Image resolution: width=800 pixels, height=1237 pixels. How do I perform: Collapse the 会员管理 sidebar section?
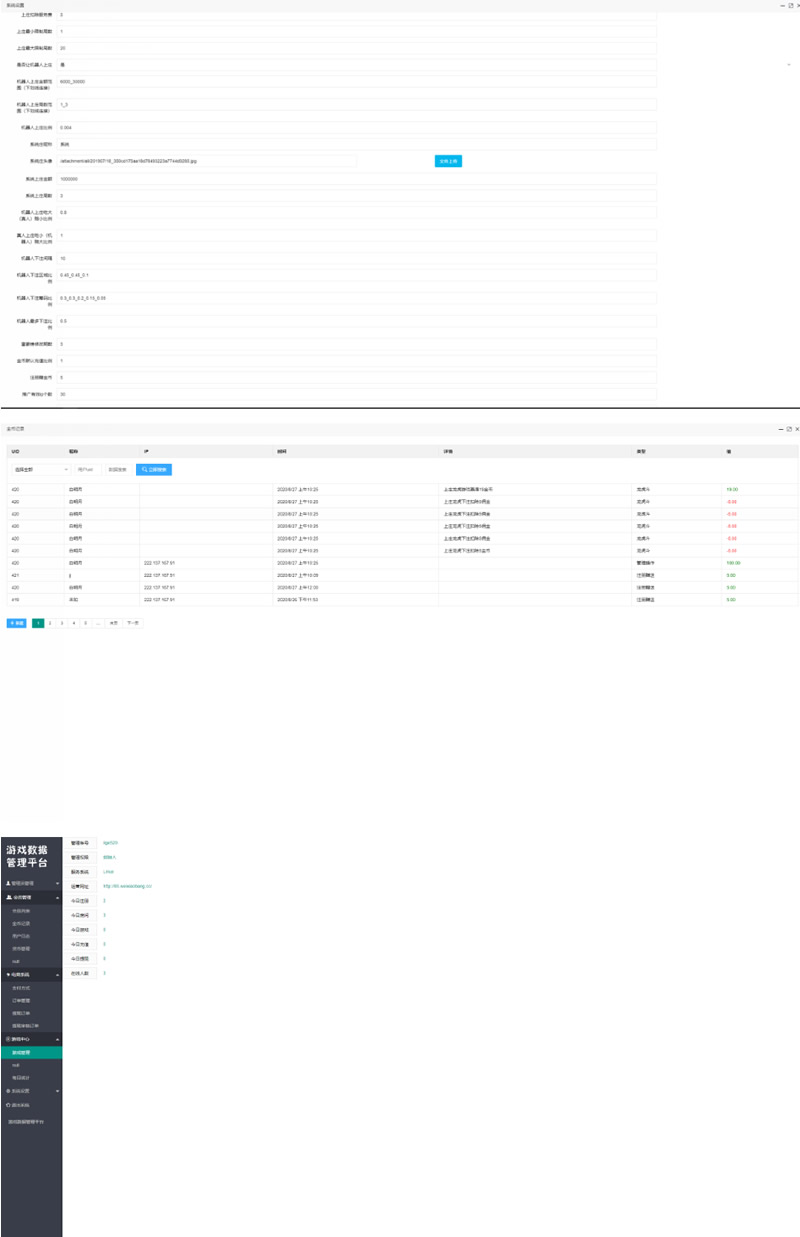58,897
